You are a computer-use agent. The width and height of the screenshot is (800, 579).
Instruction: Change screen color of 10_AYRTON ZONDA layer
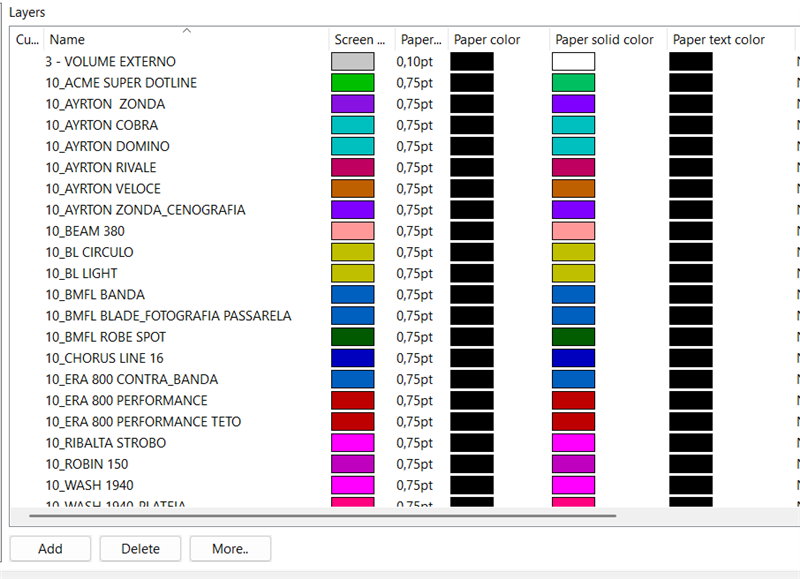(352, 104)
